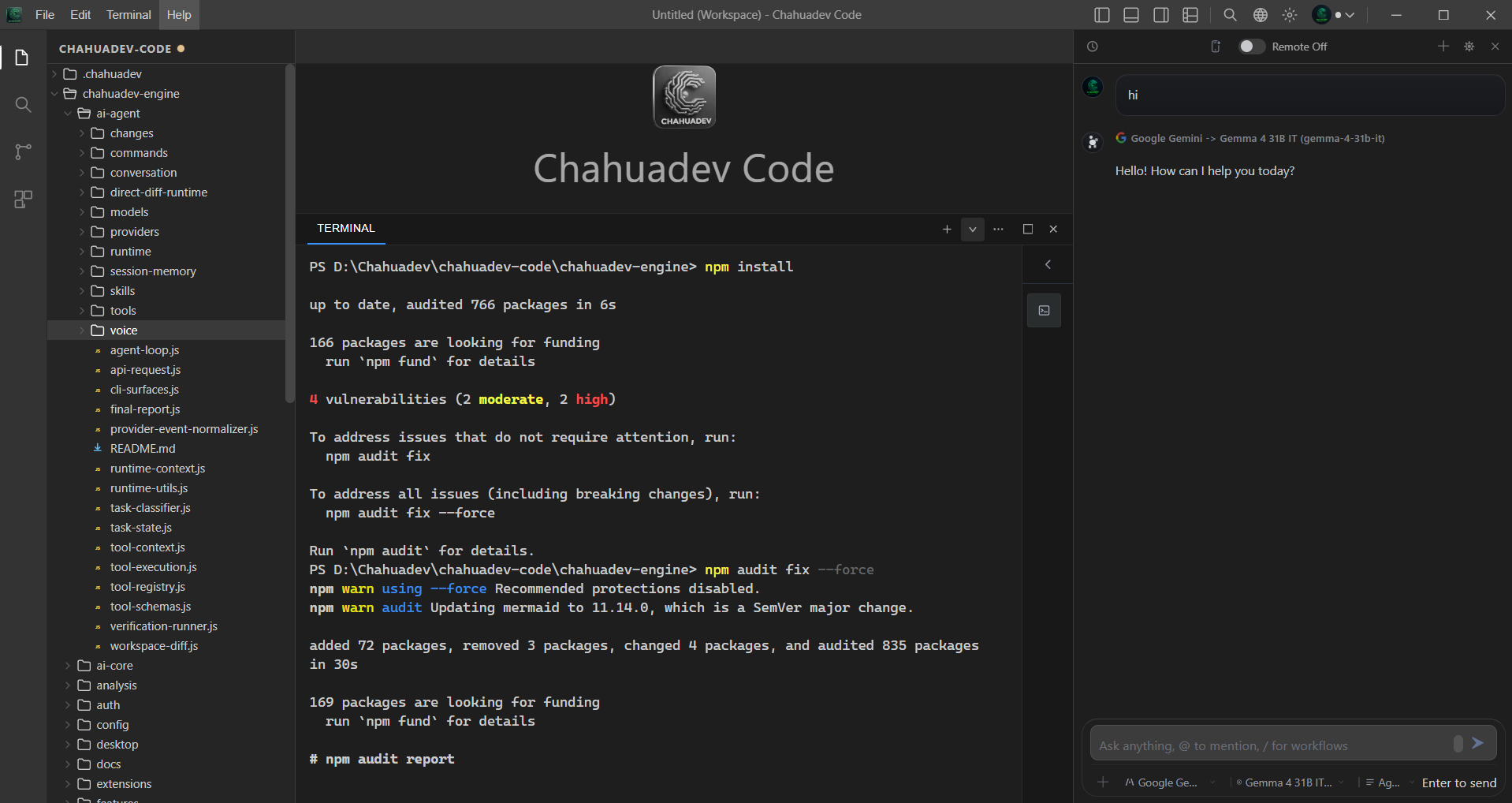Add attachment with plus below chat input

point(1103,782)
